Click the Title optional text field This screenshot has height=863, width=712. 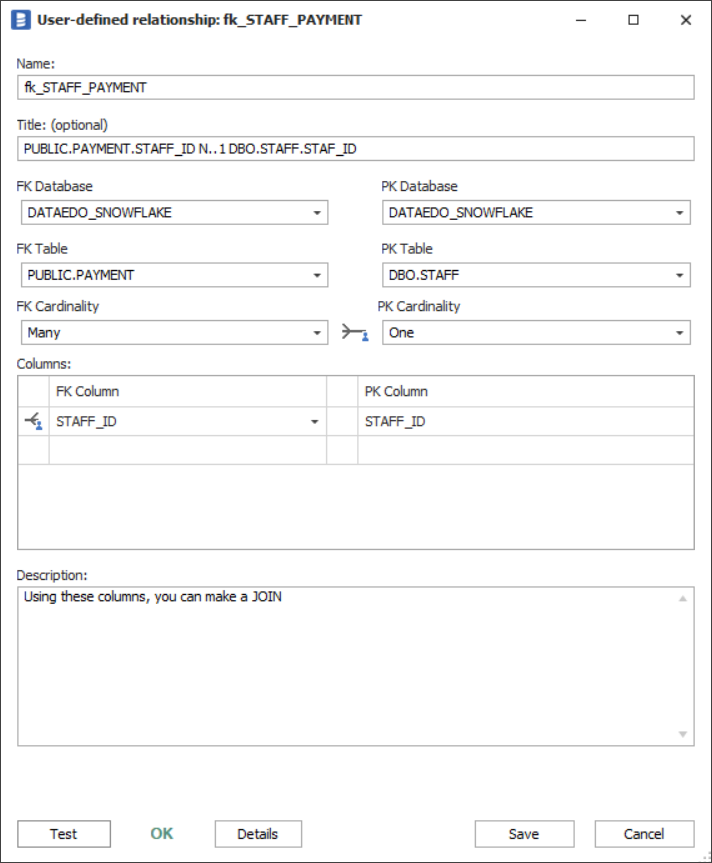click(355, 149)
